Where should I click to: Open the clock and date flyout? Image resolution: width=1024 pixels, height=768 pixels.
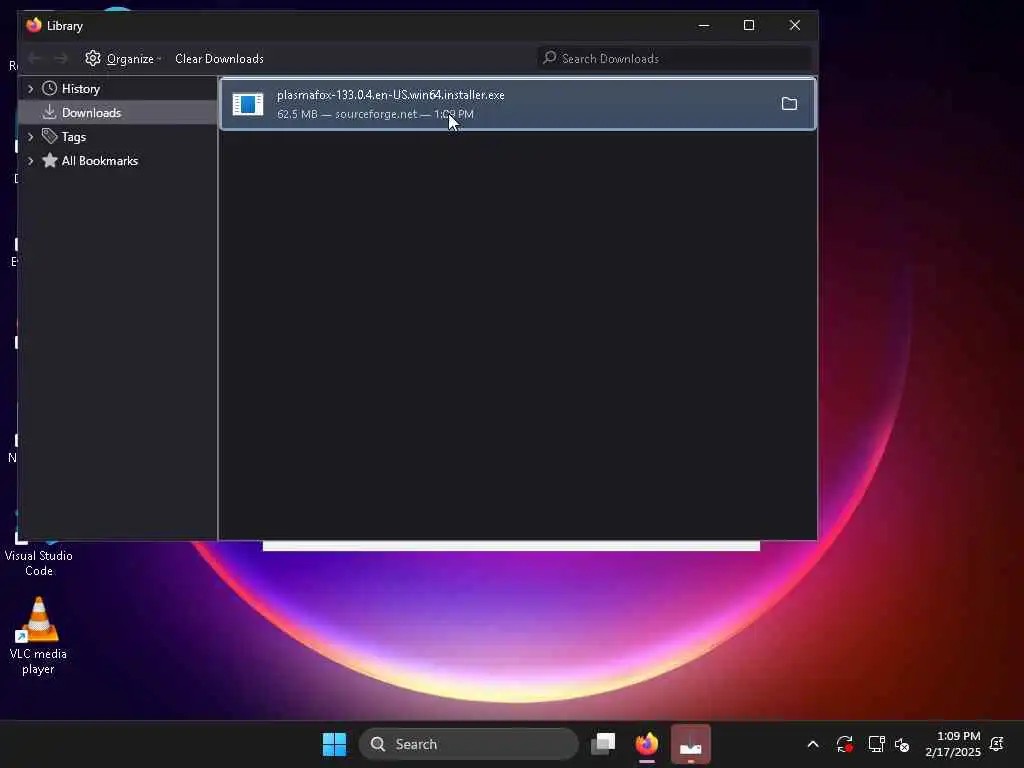953,744
